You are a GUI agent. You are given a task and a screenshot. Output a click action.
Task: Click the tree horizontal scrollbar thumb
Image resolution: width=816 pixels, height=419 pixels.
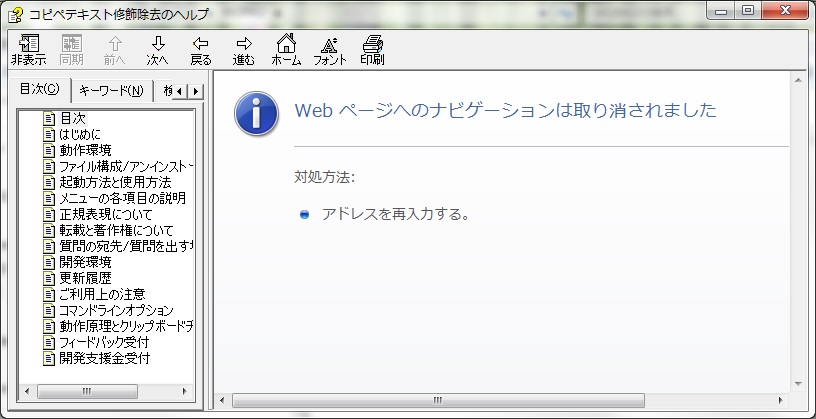87,391
